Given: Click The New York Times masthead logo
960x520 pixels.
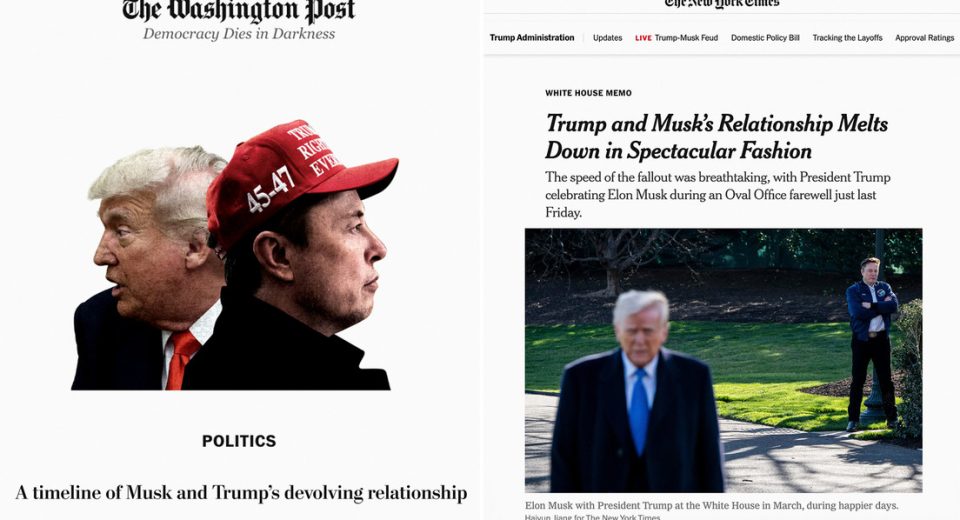Looking at the screenshot, I should tap(722, 3).
